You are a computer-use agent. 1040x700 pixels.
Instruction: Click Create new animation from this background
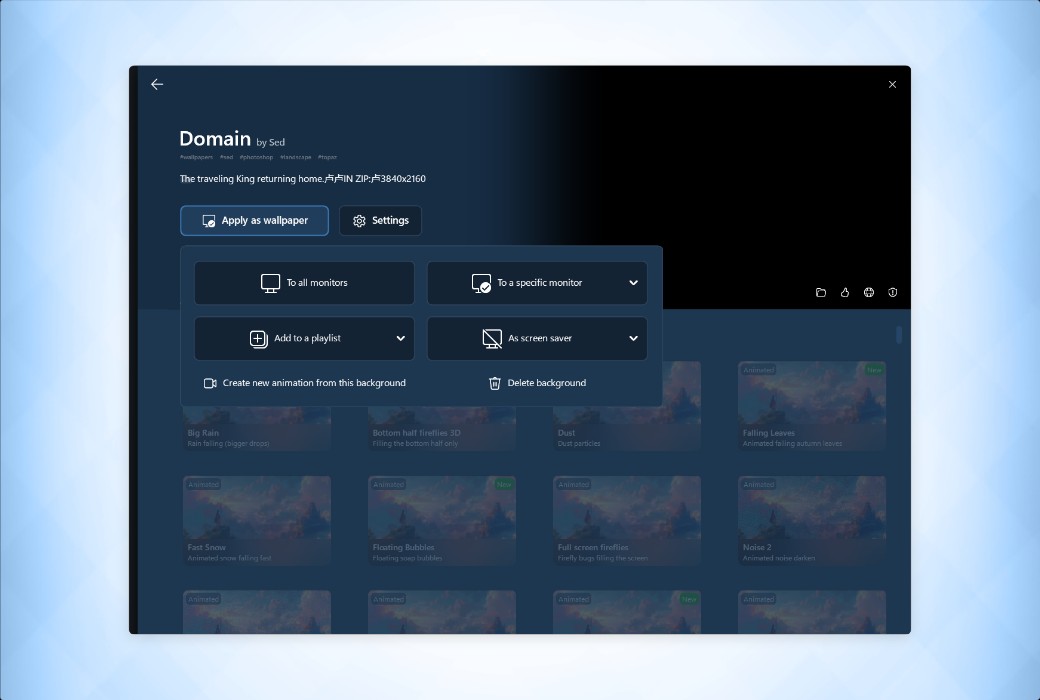click(304, 383)
